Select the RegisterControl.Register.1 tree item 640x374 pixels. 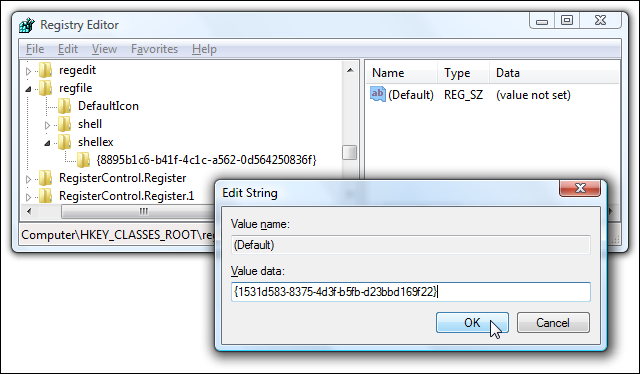point(127,196)
